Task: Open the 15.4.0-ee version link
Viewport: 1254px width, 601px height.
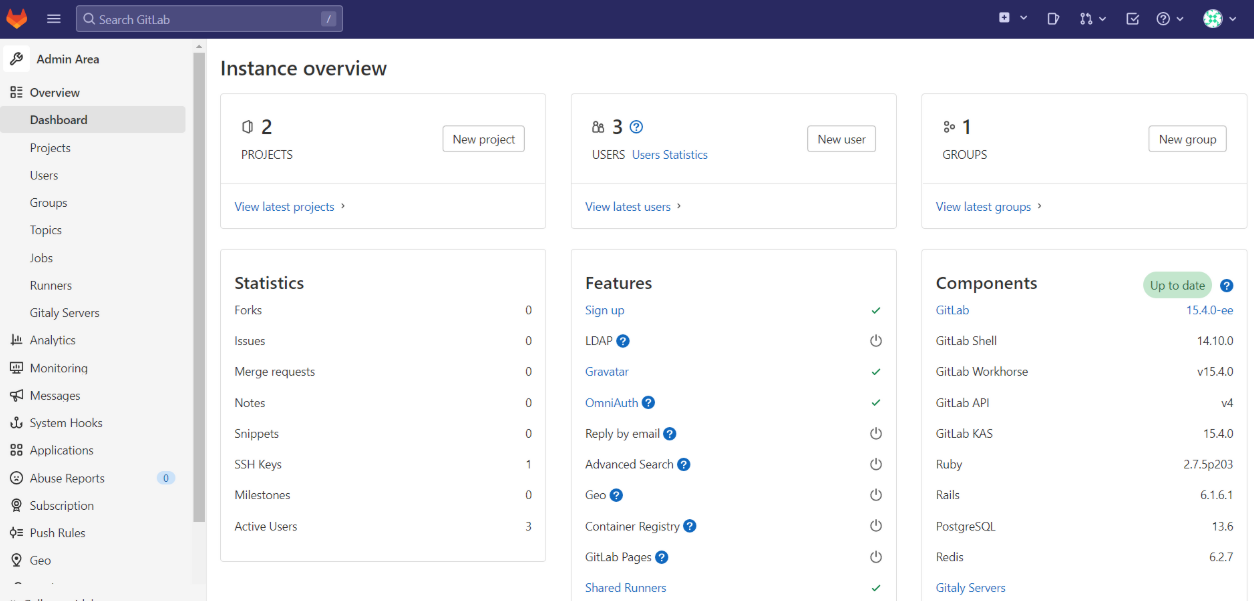Action: point(1210,311)
